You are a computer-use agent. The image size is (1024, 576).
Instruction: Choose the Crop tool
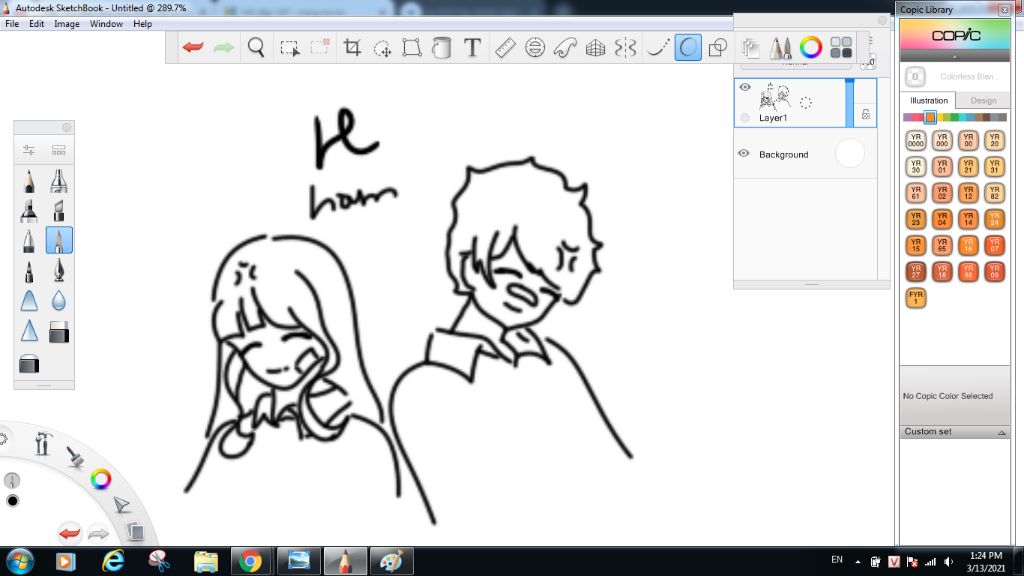coord(352,47)
